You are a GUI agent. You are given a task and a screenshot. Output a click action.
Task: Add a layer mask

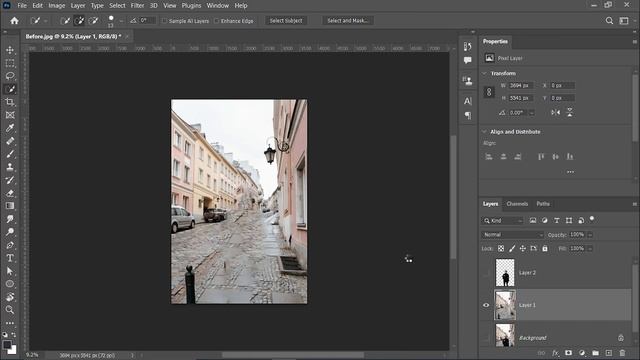[568, 353]
